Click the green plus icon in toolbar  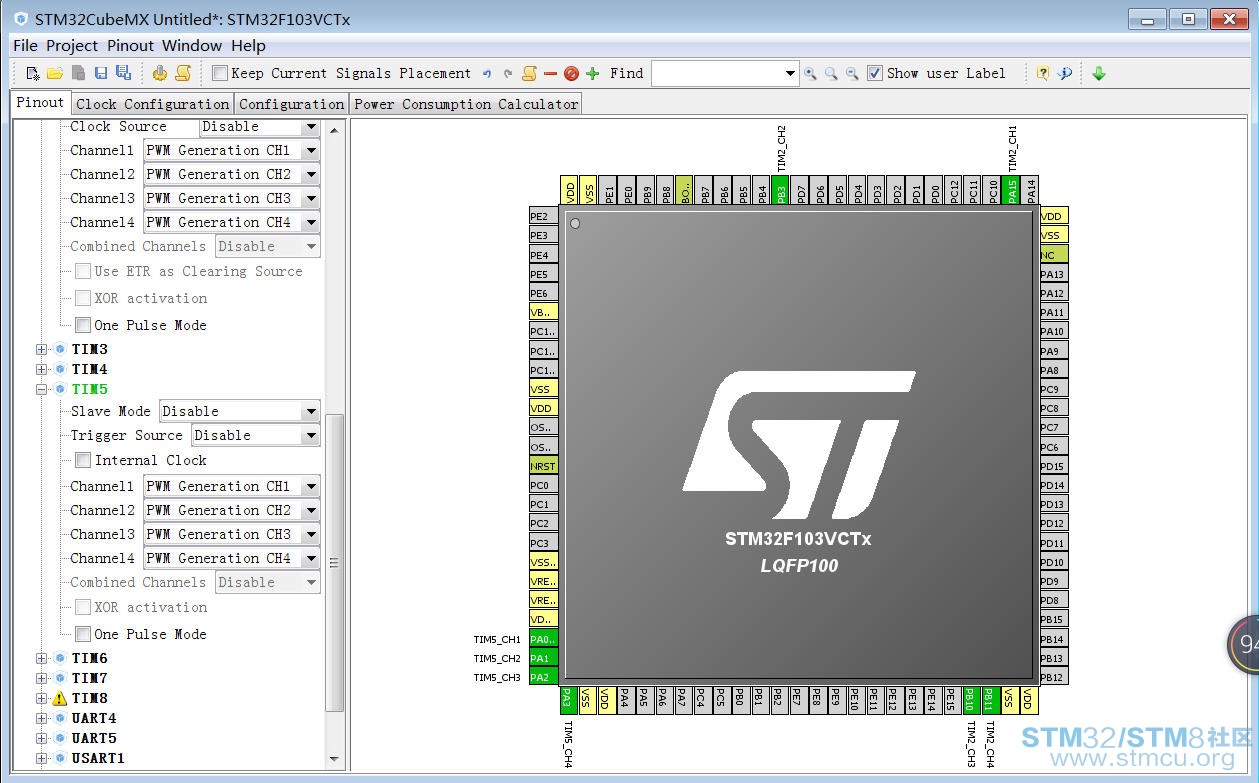pos(593,73)
